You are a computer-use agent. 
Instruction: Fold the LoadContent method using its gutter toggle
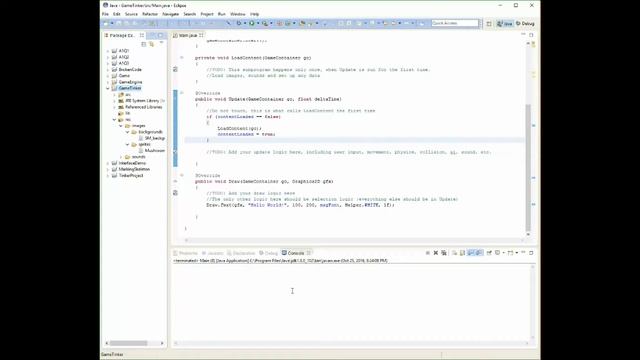click(182, 58)
